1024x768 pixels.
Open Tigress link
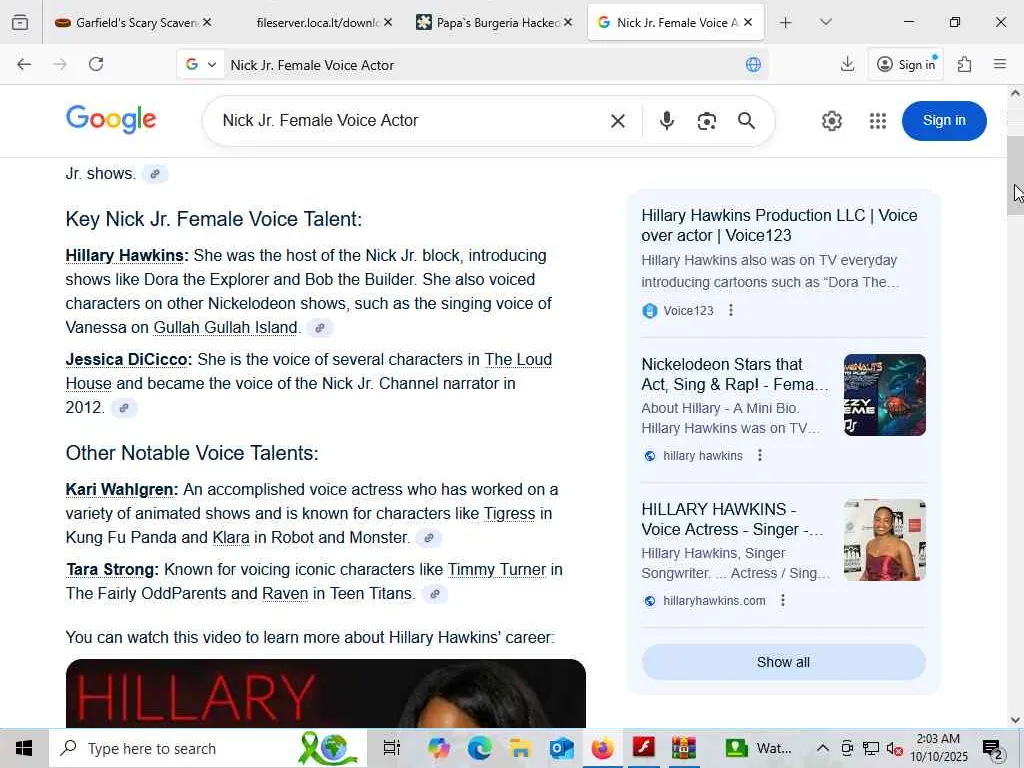tap(509, 514)
